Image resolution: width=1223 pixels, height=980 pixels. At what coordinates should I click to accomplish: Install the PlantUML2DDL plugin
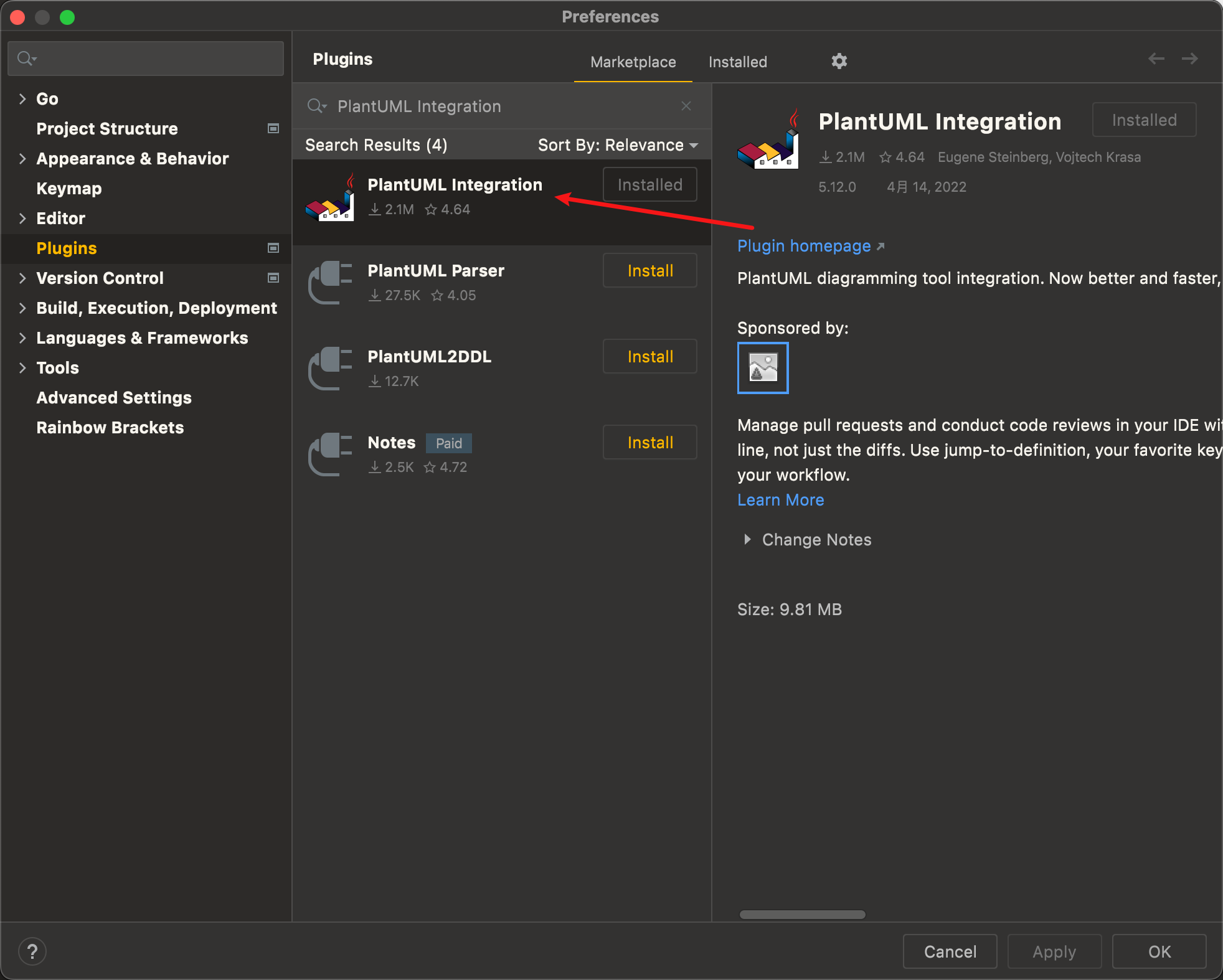(649, 356)
